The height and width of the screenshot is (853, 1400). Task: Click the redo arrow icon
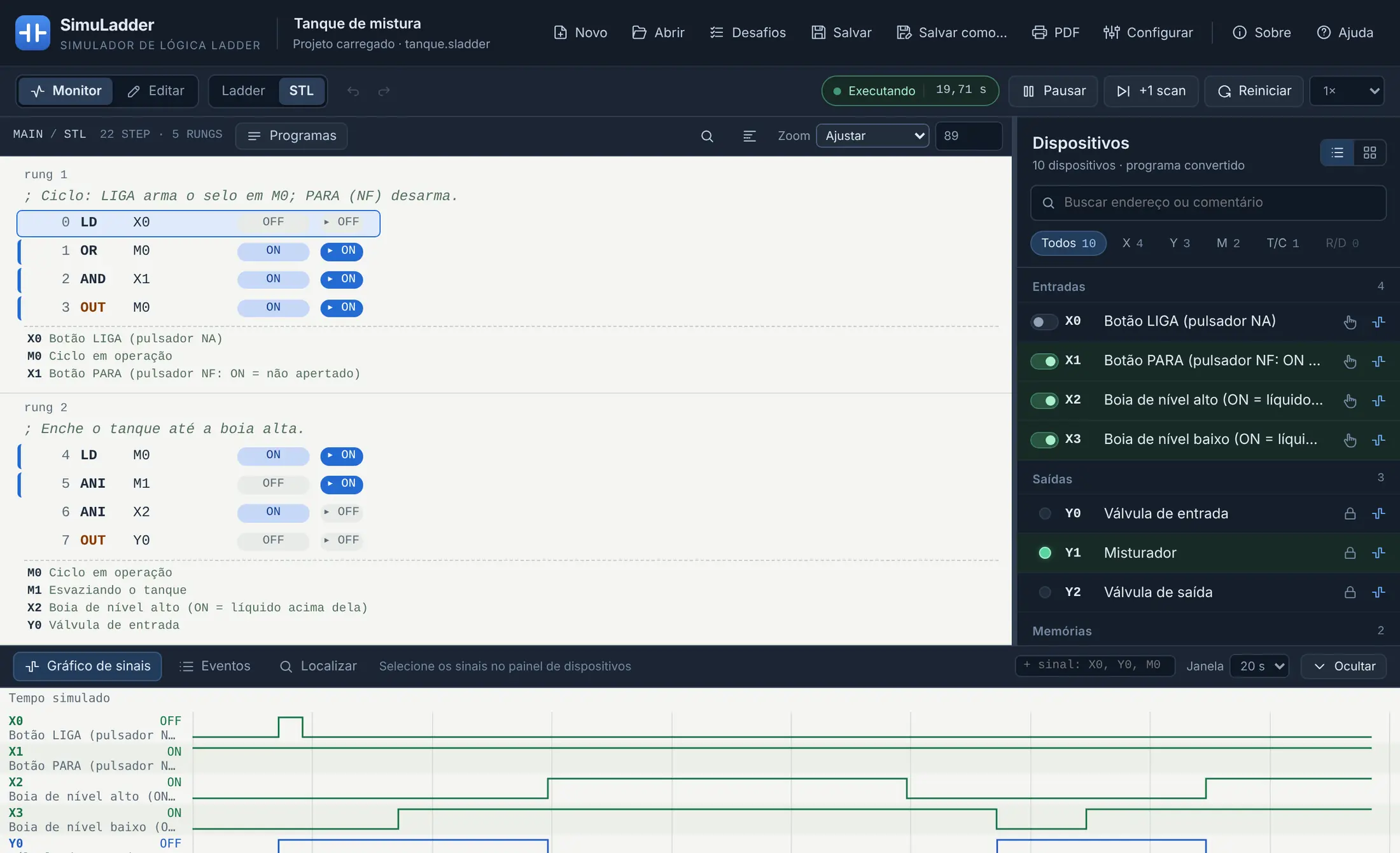pyautogui.click(x=384, y=92)
